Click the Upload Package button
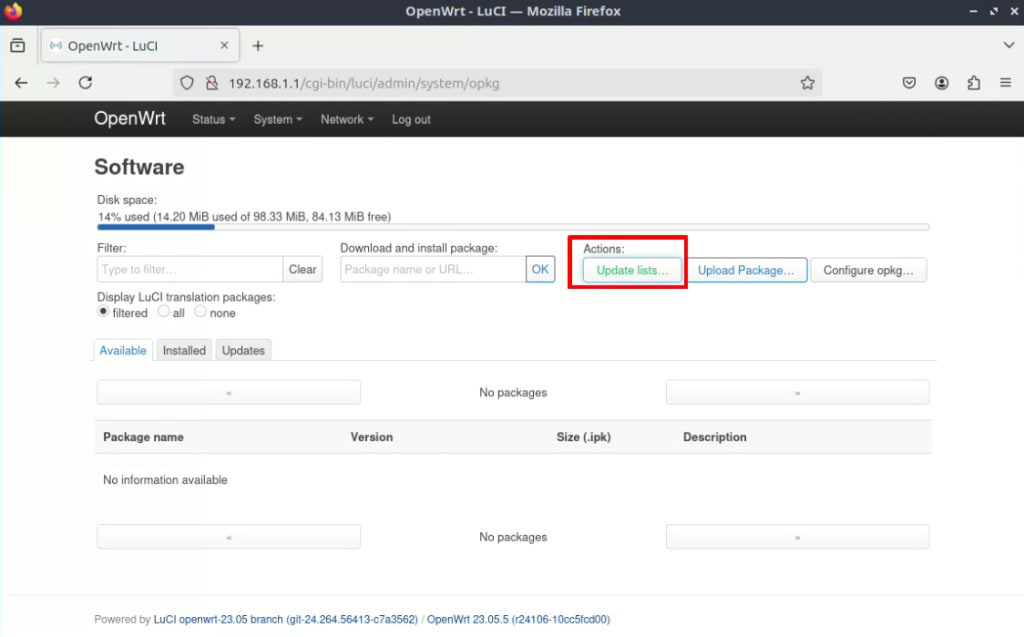 (x=746, y=270)
